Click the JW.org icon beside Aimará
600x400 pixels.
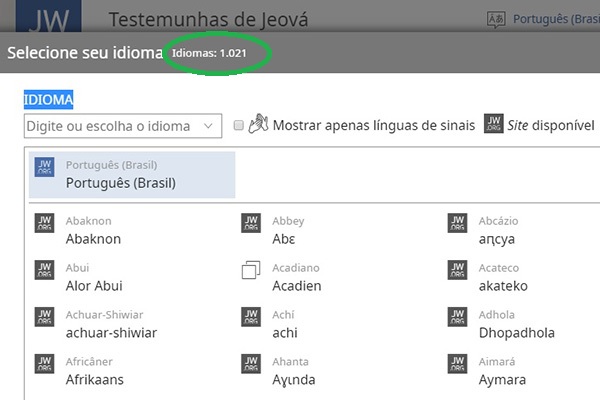[x=457, y=364]
